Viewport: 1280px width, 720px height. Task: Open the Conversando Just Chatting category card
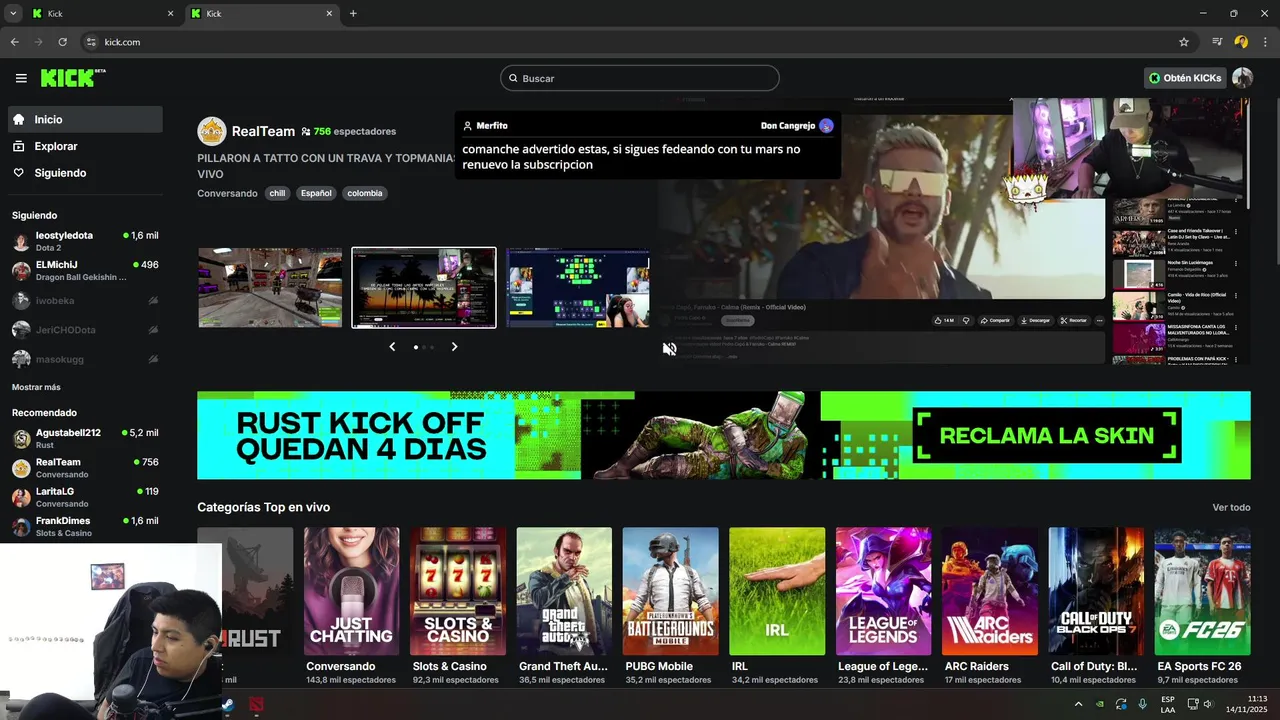tap(351, 591)
